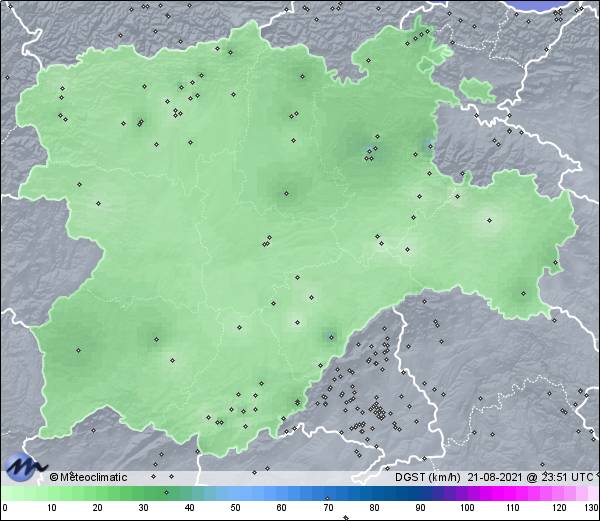Click the 130 label on the wind scale
This screenshot has height=521, width=600.
click(592, 508)
